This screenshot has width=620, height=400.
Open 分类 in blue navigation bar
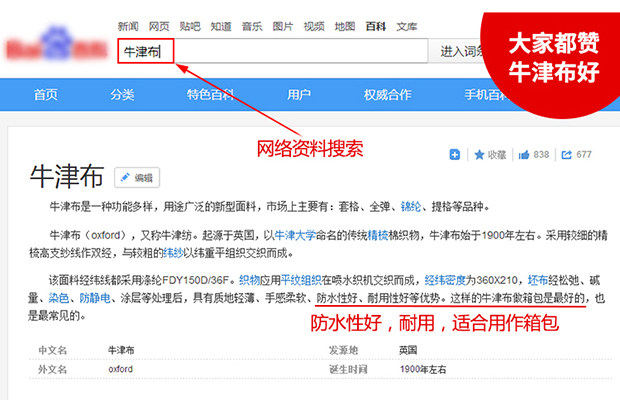122,94
